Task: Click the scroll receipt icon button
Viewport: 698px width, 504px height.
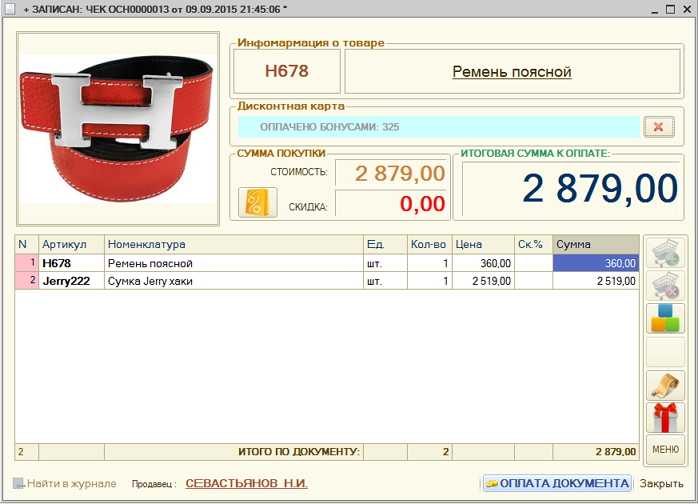Action: point(665,385)
